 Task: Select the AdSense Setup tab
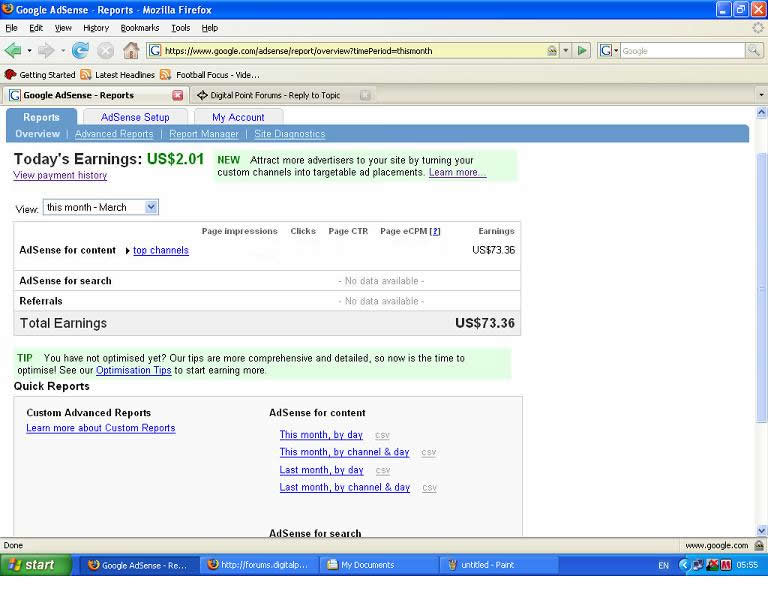click(135, 117)
